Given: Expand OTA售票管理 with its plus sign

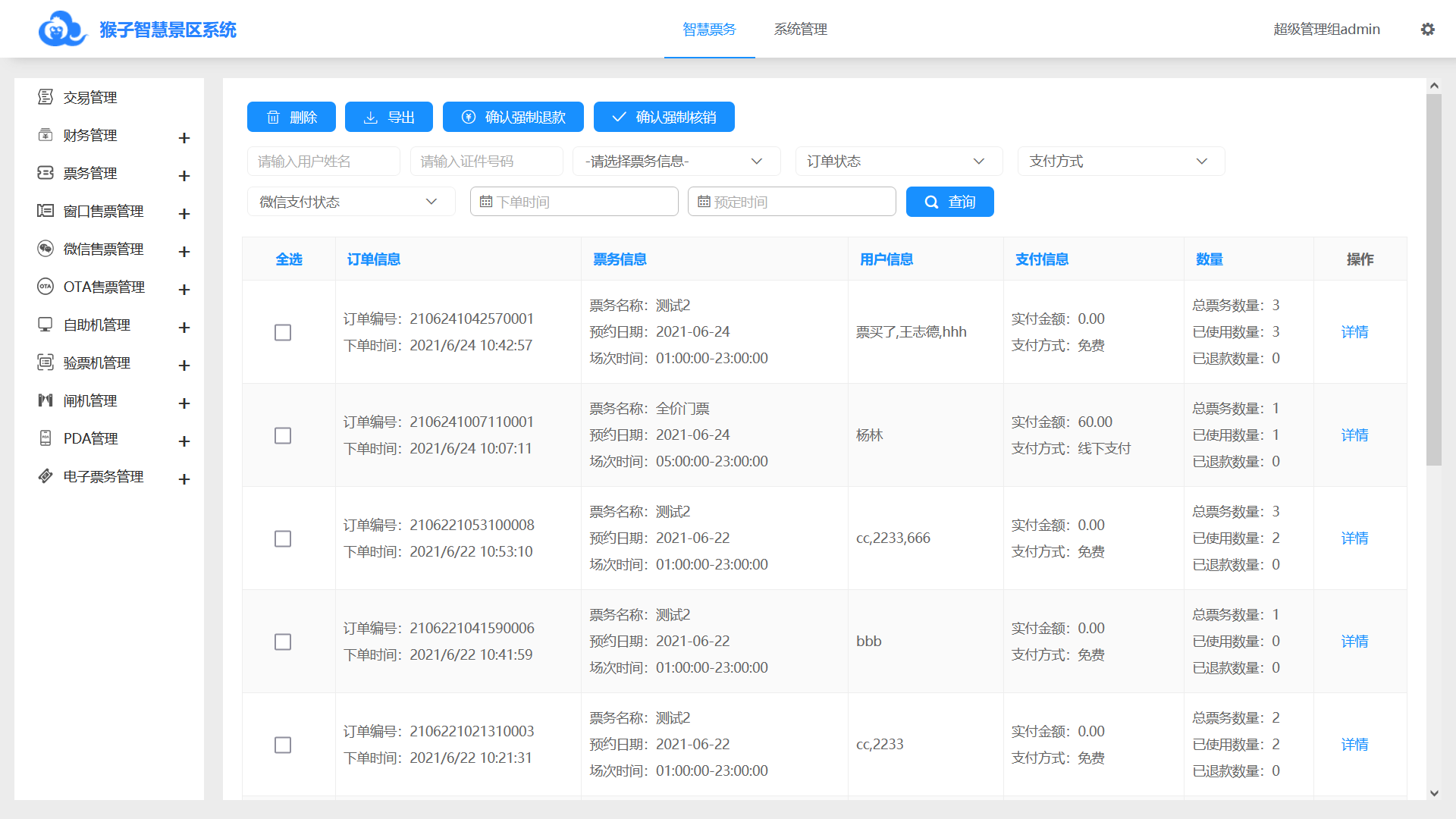Looking at the screenshot, I should 184,290.
